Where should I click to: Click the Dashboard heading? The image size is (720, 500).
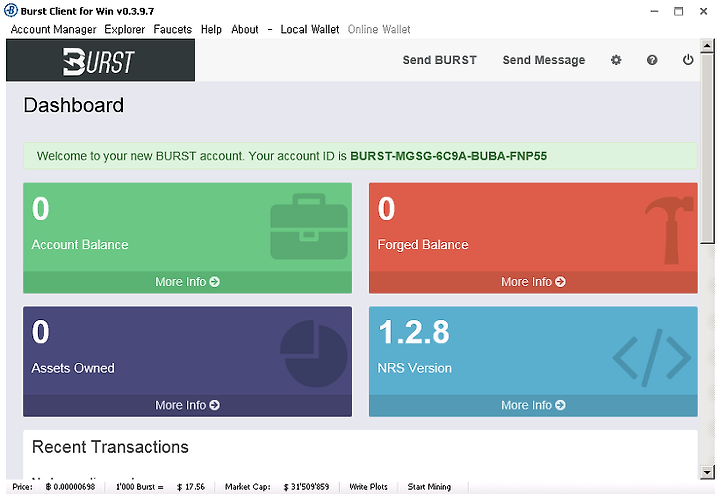point(73,105)
